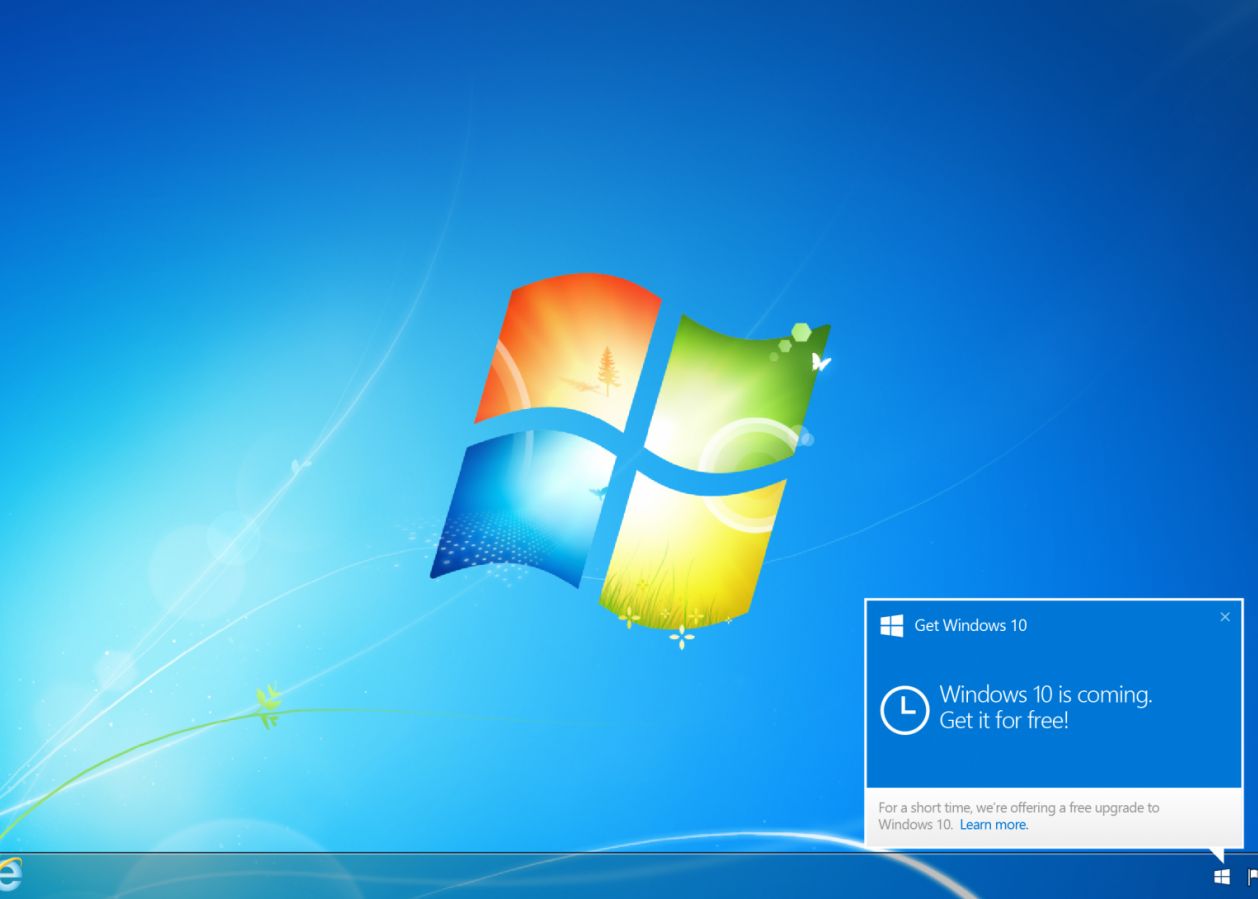Screen dimensions: 1258x899
Task: Click the Windows wallpaper logo center screen
Action: 630,450
